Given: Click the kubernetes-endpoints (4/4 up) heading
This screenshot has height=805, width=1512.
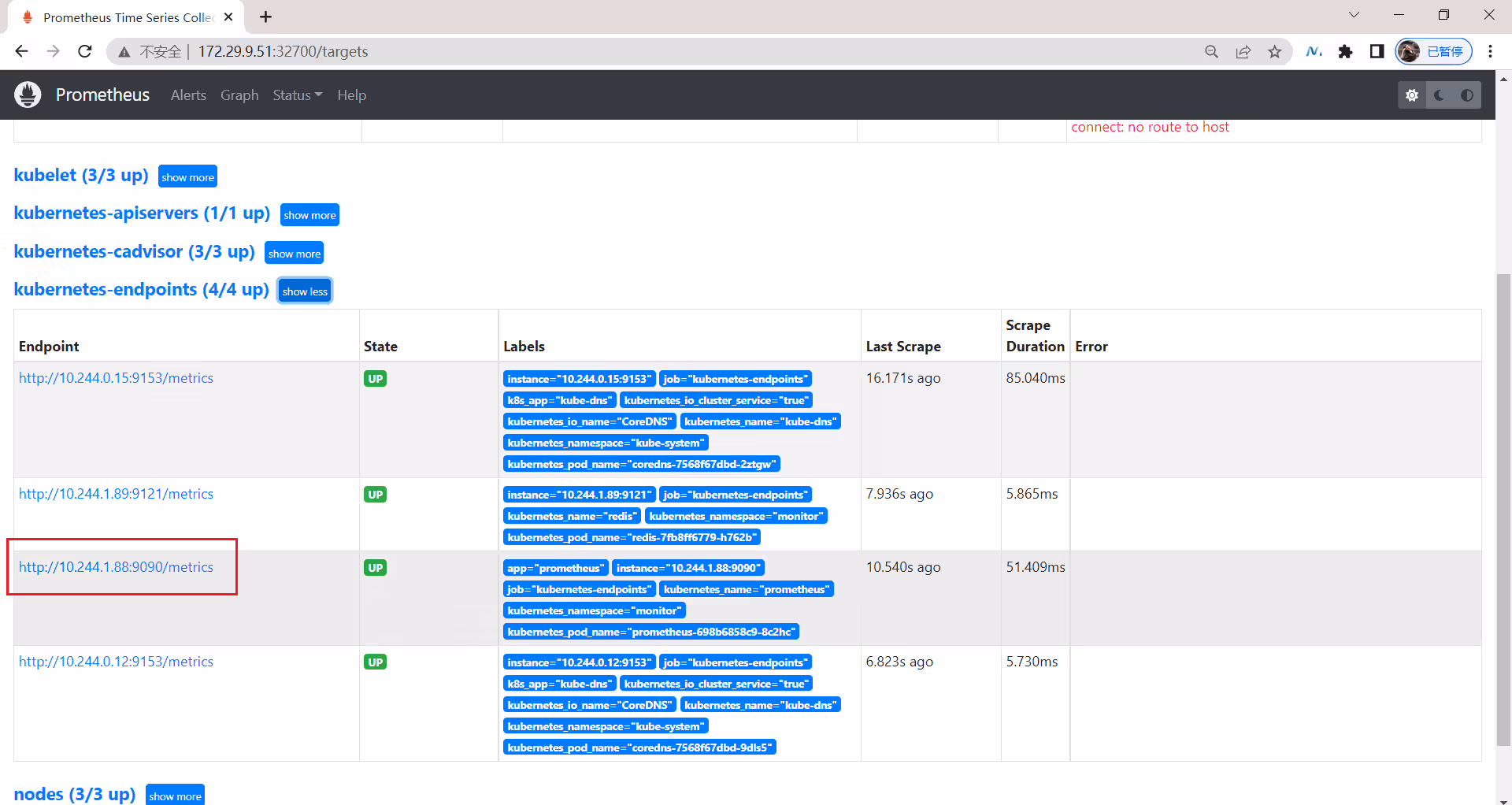Looking at the screenshot, I should pyautogui.click(x=142, y=290).
